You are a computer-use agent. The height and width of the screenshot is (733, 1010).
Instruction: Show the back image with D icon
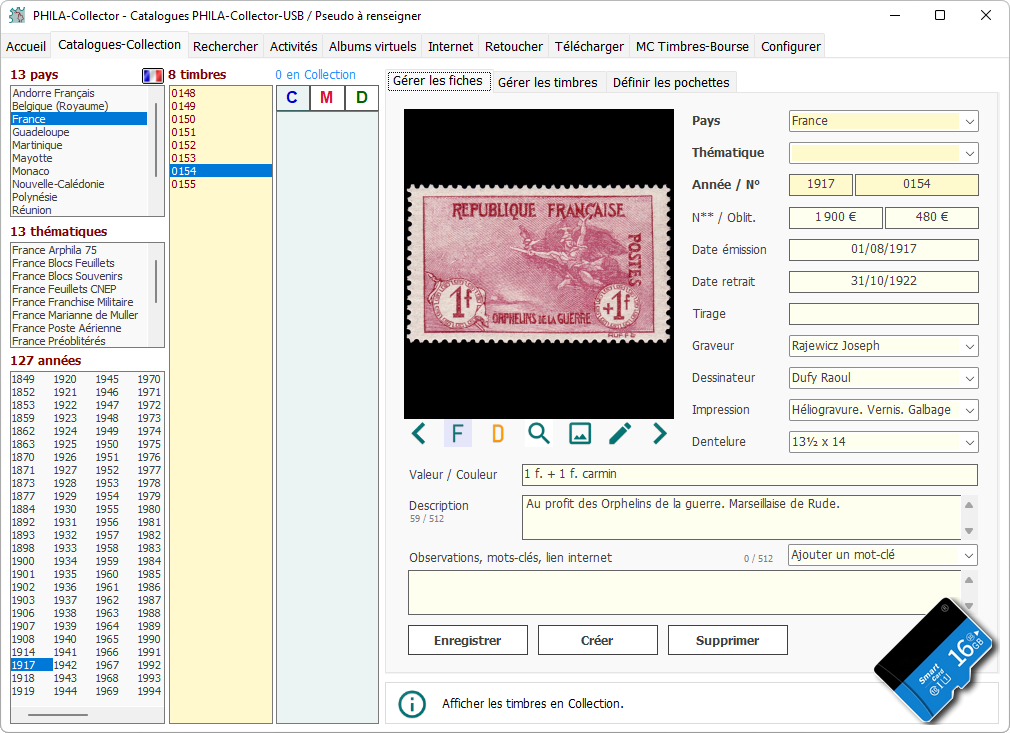coord(498,433)
